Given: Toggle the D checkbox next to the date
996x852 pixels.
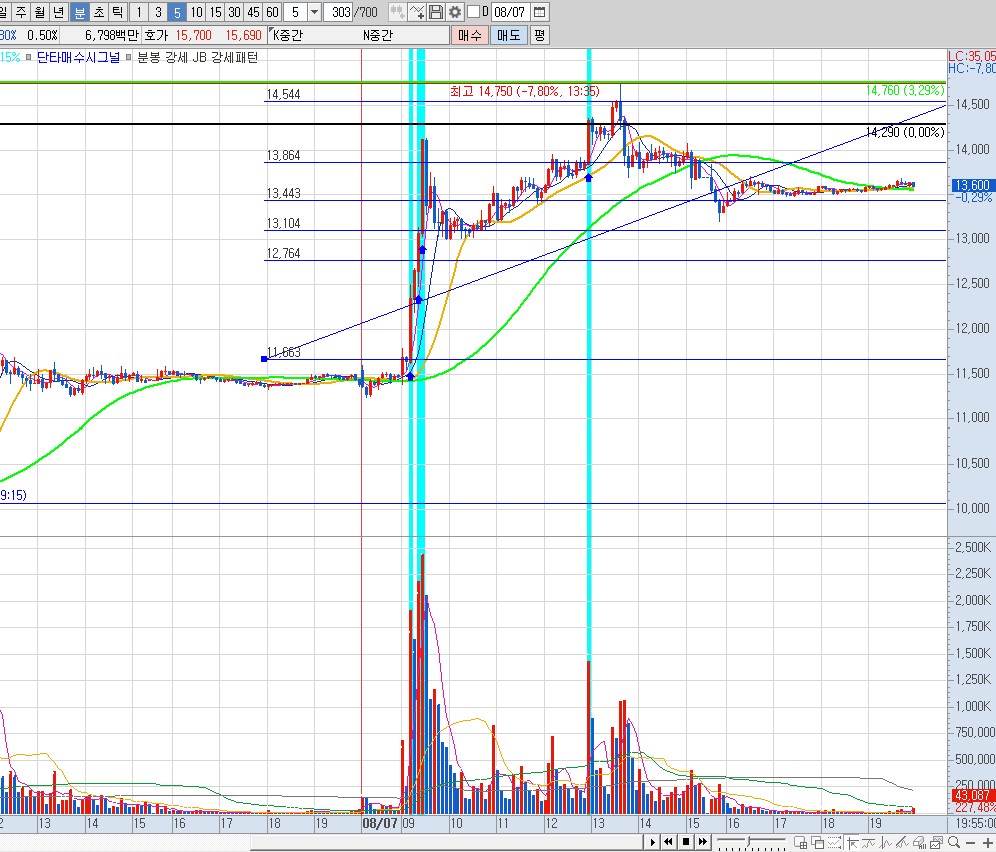Looking at the screenshot, I should pos(473,11).
